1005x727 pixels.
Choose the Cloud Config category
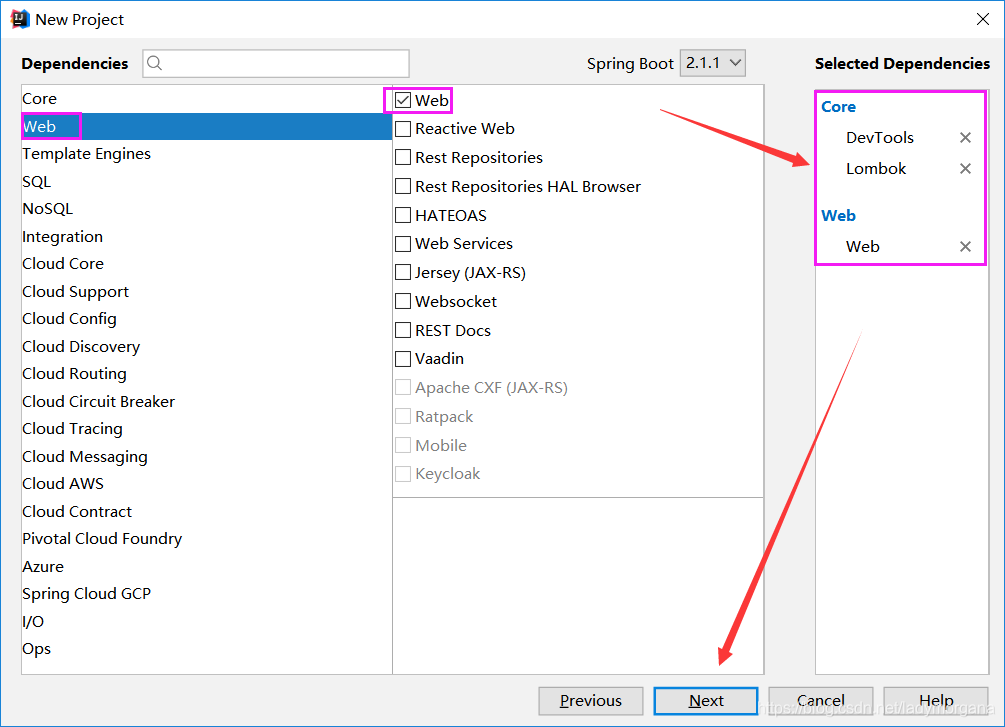pos(206,319)
